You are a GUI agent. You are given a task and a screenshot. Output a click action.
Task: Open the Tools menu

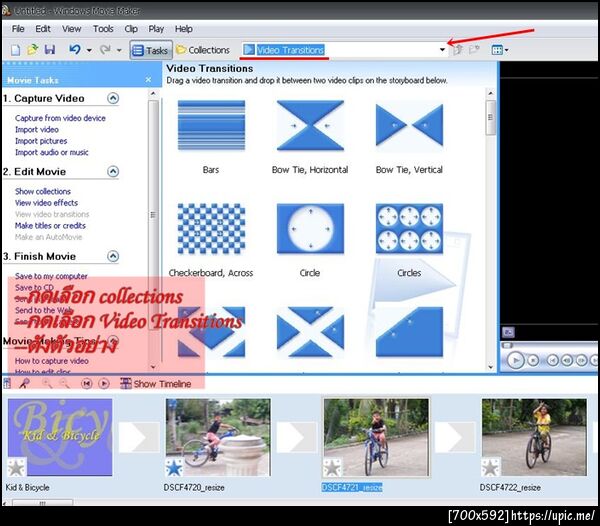click(x=103, y=29)
